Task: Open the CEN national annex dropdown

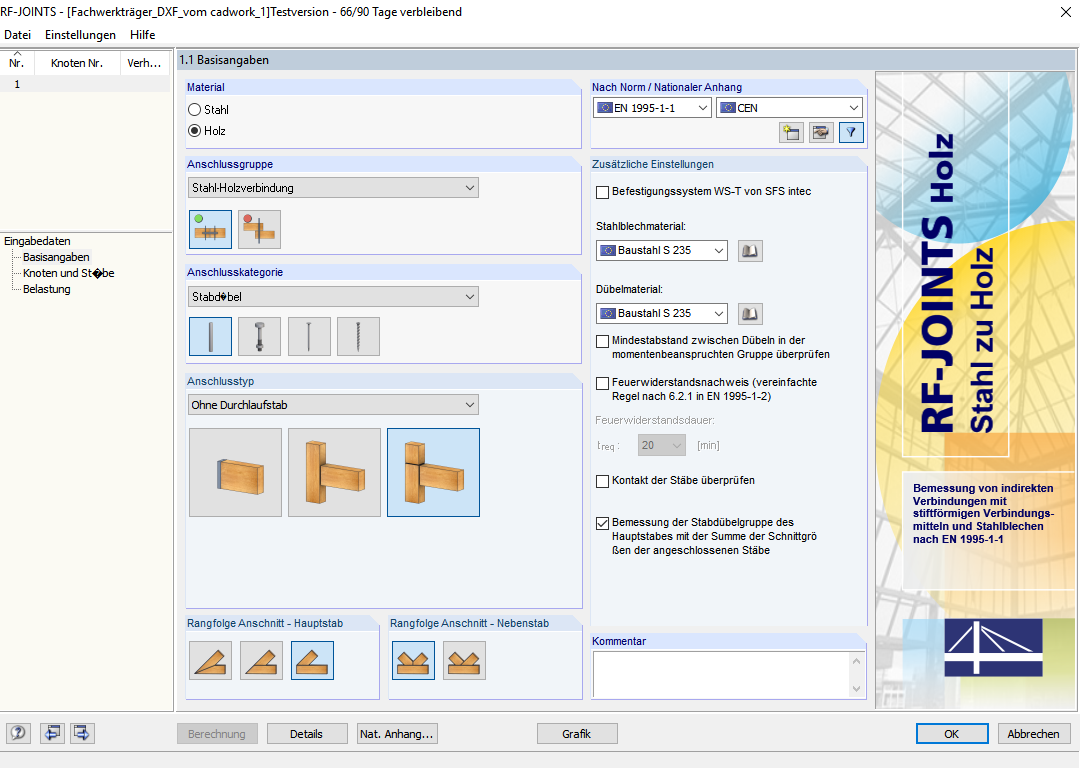Action: click(789, 108)
